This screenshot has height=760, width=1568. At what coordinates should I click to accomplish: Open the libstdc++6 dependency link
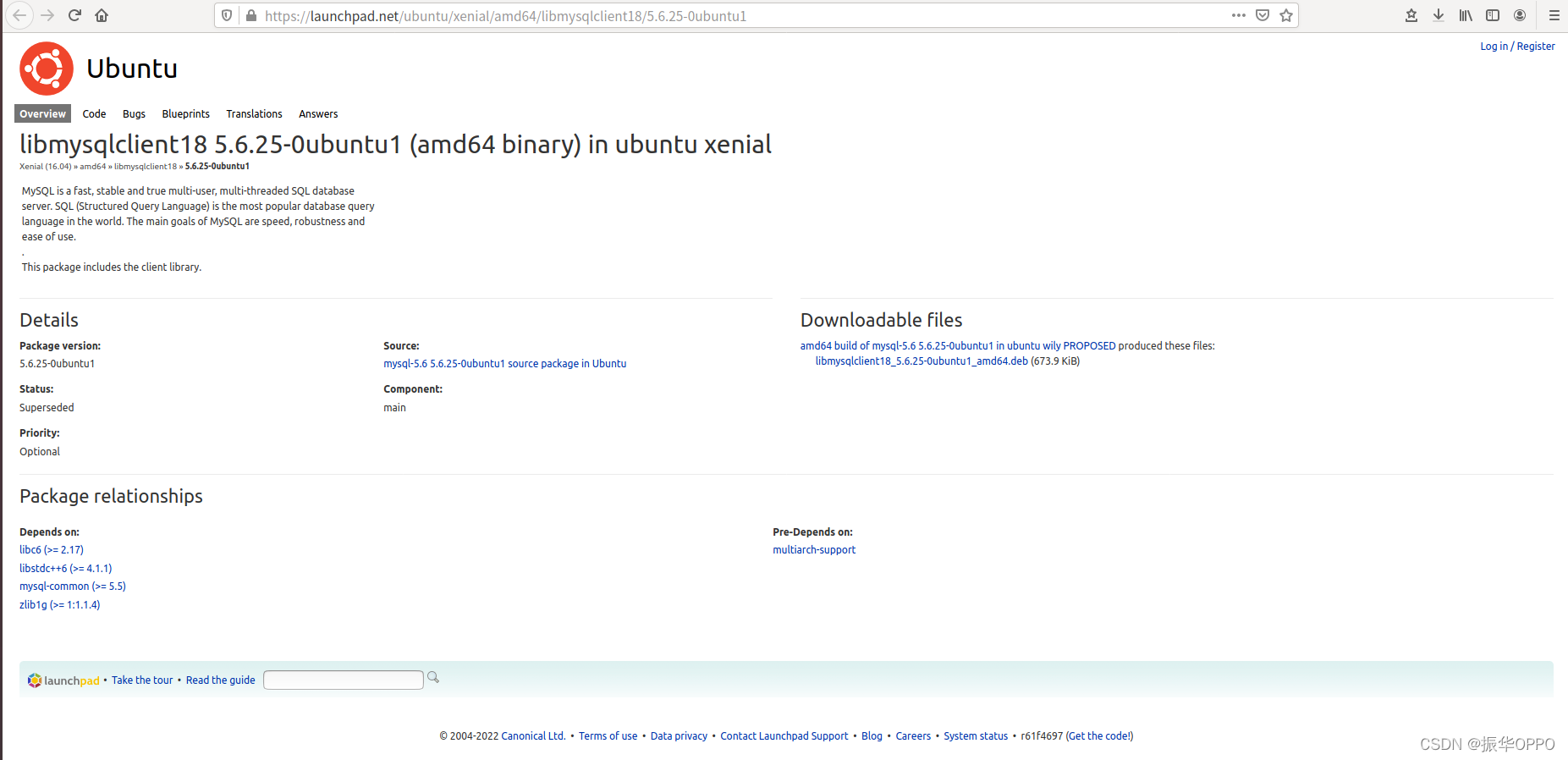pyautogui.click(x=65, y=569)
